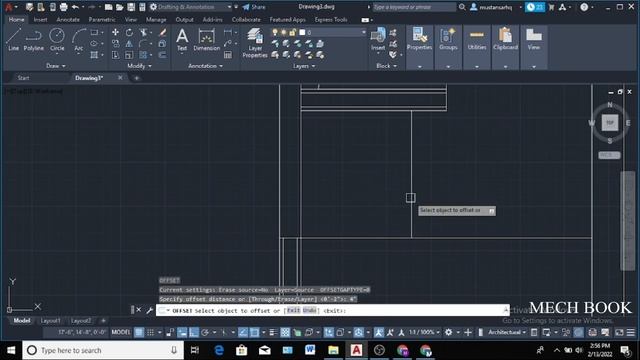Click the Hatch tool icon
This screenshot has width=640, height=360.
pos(94,55)
